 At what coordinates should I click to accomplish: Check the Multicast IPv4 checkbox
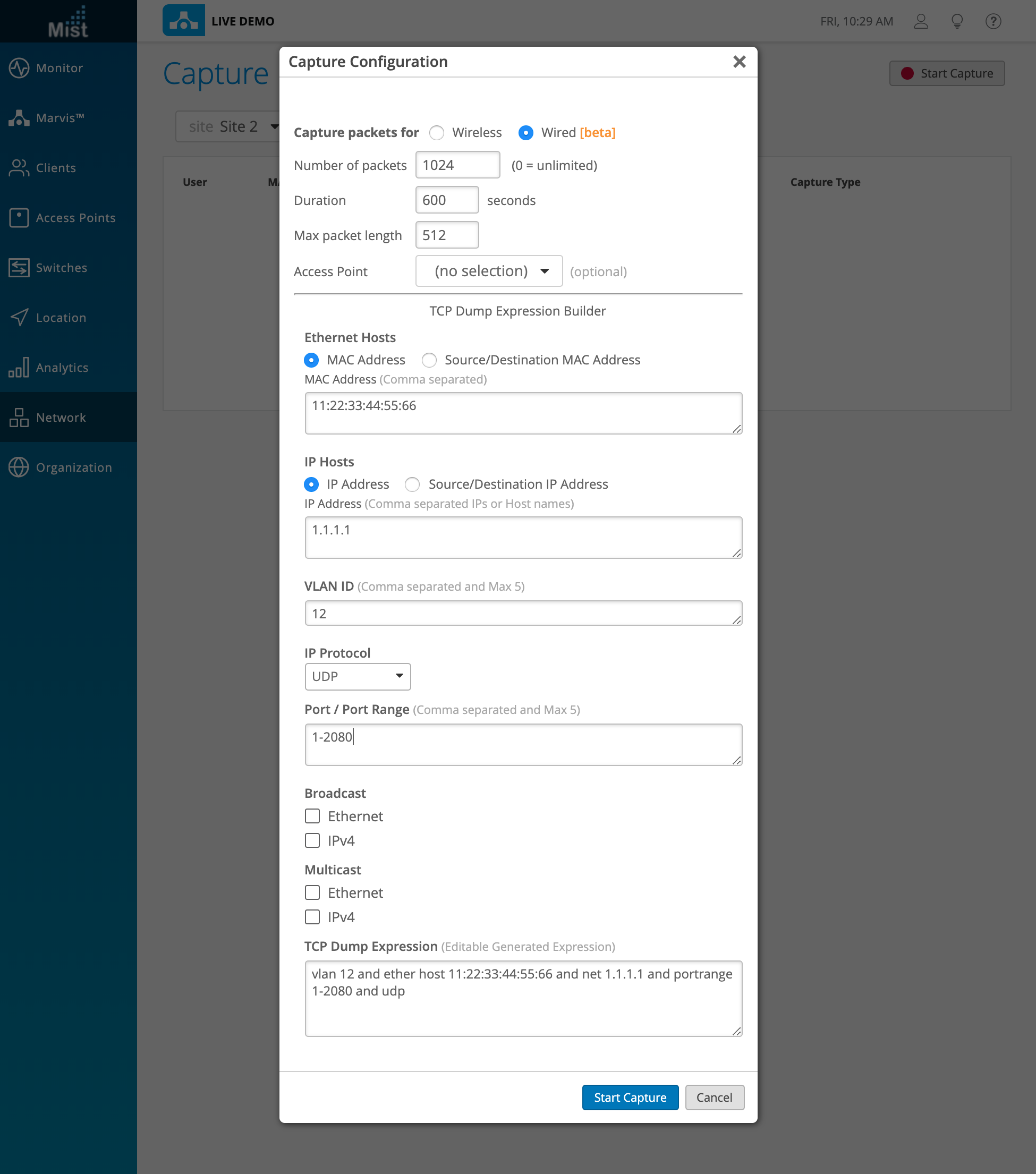point(312,917)
